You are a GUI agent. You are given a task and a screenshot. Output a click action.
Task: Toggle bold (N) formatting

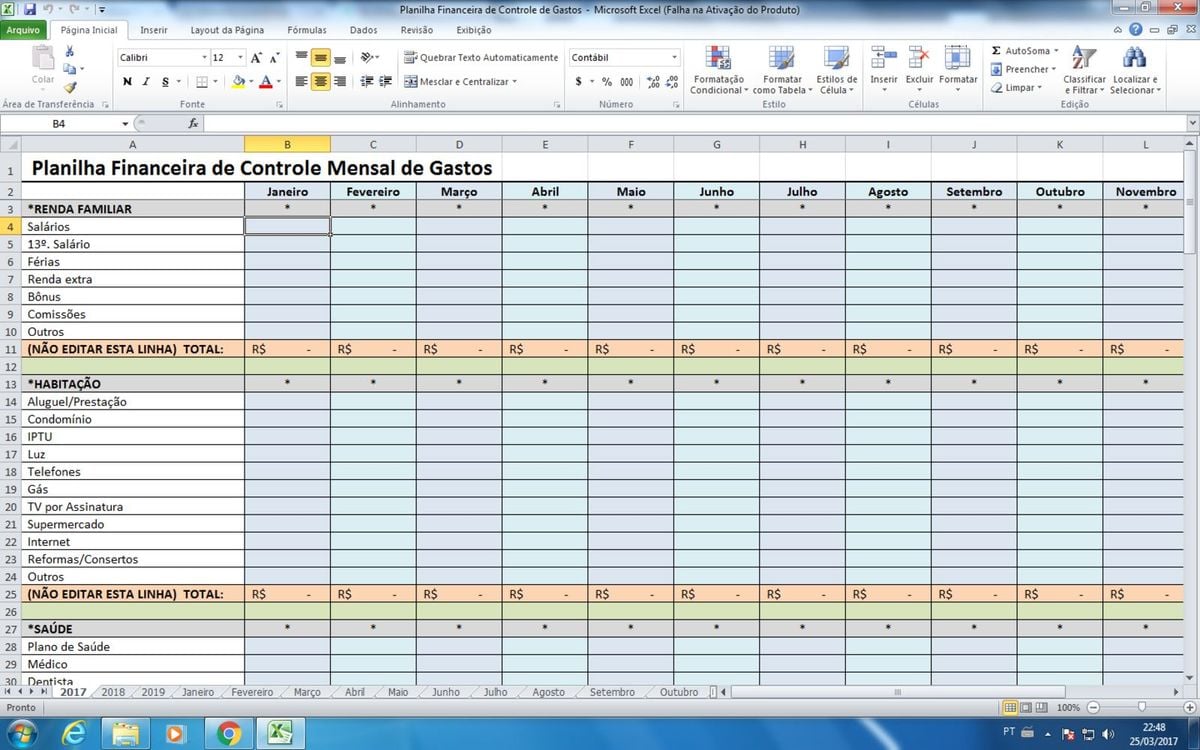127,82
